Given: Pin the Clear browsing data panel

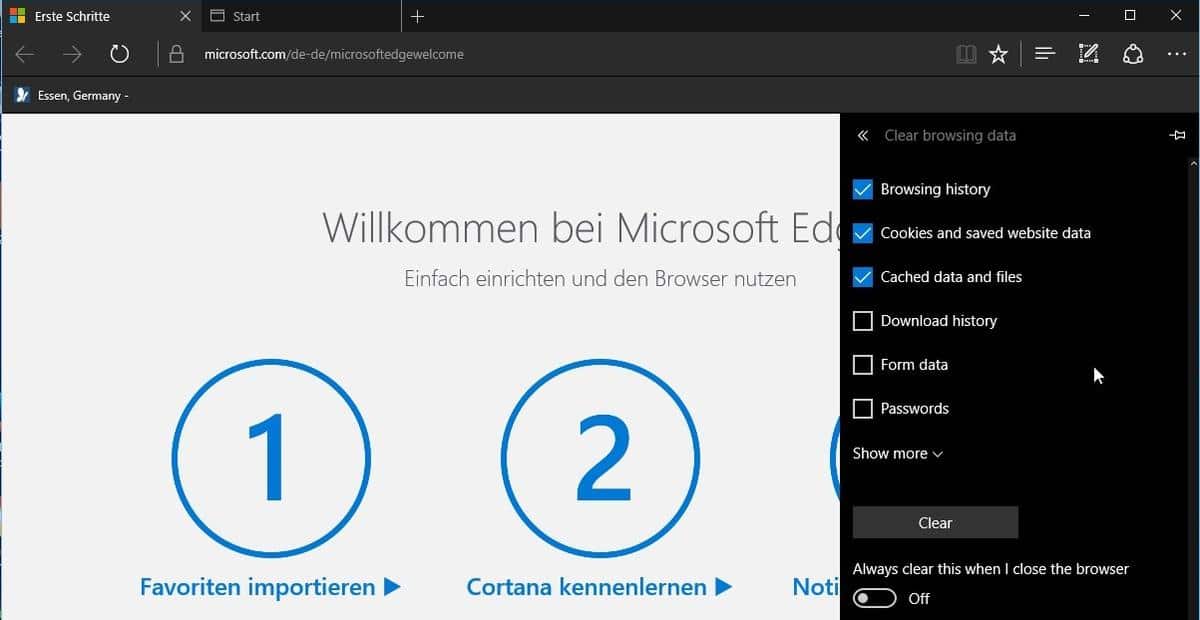Looking at the screenshot, I should (x=1178, y=134).
